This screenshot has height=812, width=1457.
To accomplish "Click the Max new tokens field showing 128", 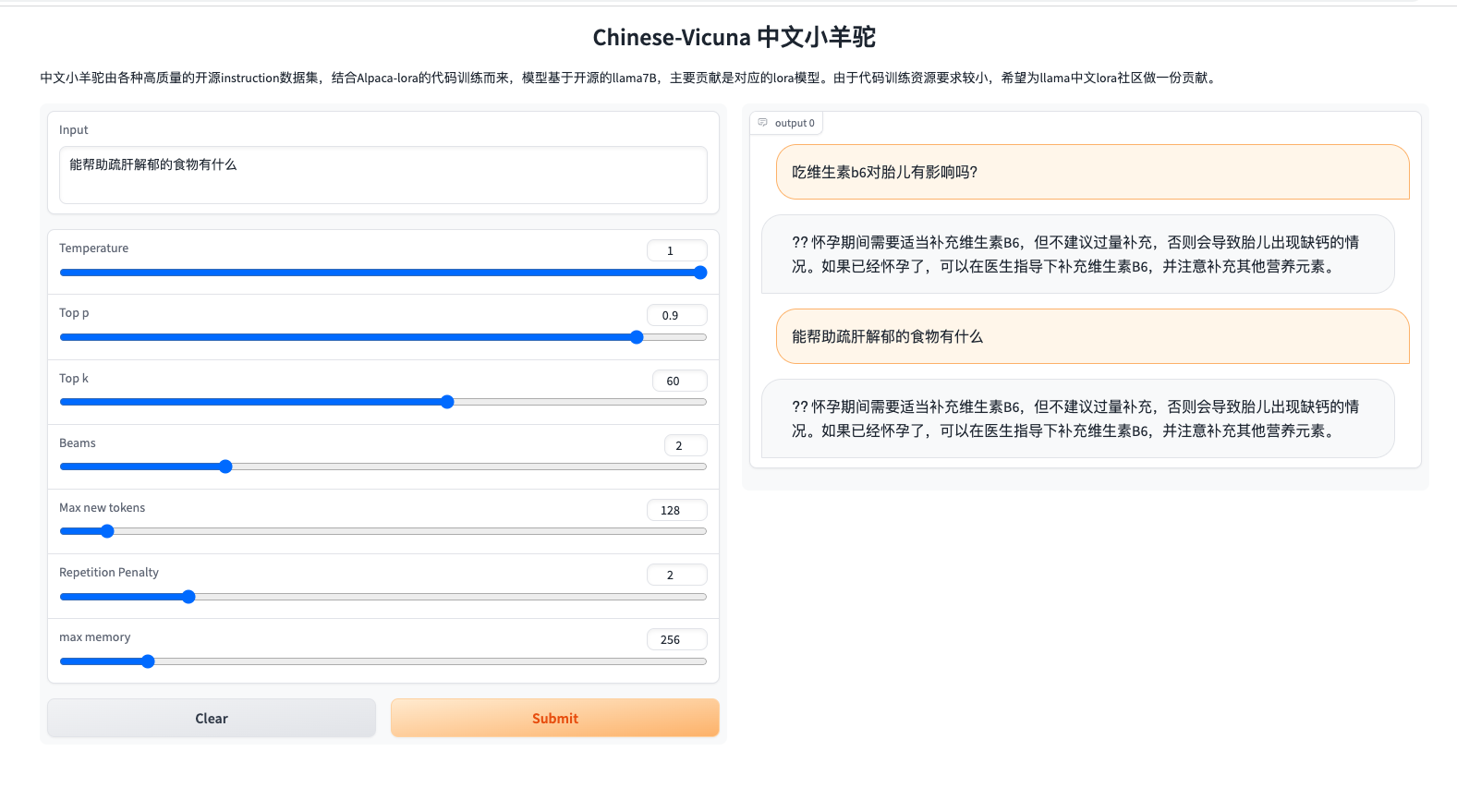I will (677, 510).
